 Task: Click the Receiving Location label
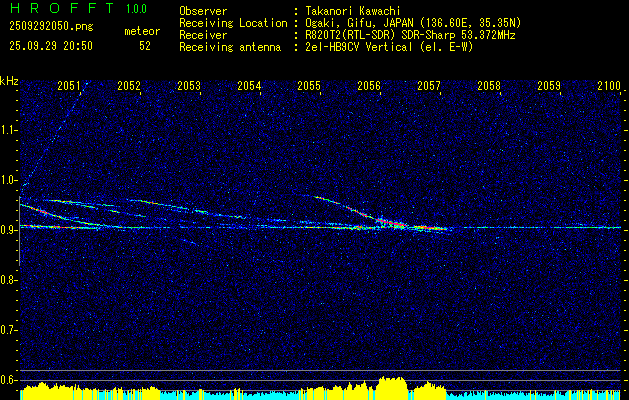coord(233,23)
